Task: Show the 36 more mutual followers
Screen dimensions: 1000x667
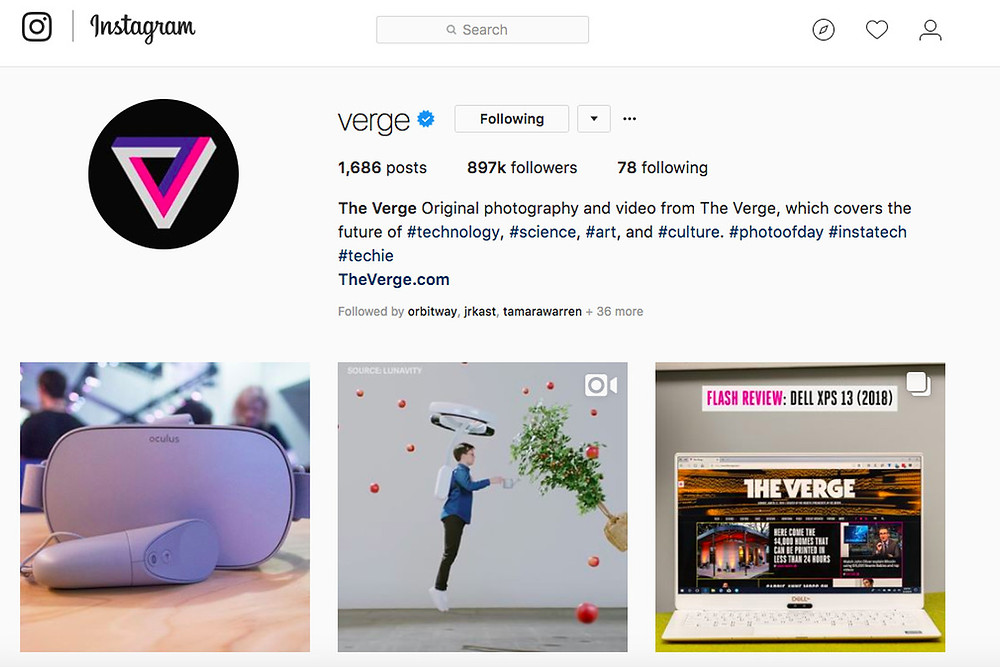Action: pyautogui.click(x=614, y=312)
